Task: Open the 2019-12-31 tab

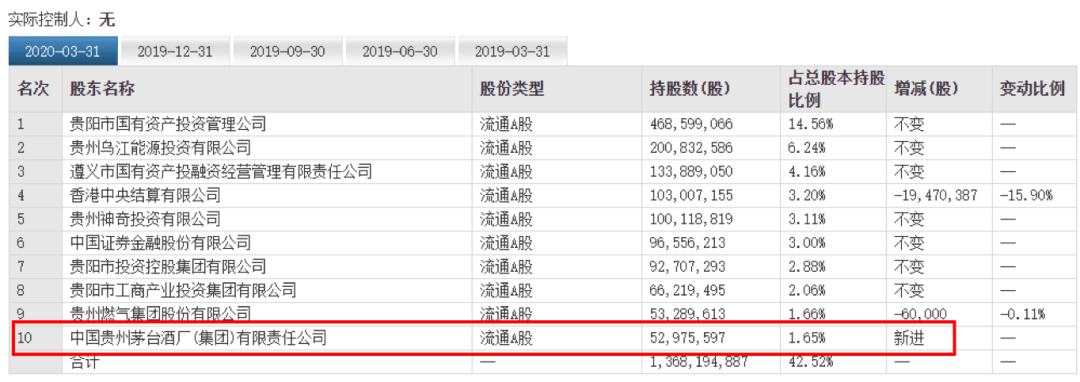Action: [x=175, y=52]
